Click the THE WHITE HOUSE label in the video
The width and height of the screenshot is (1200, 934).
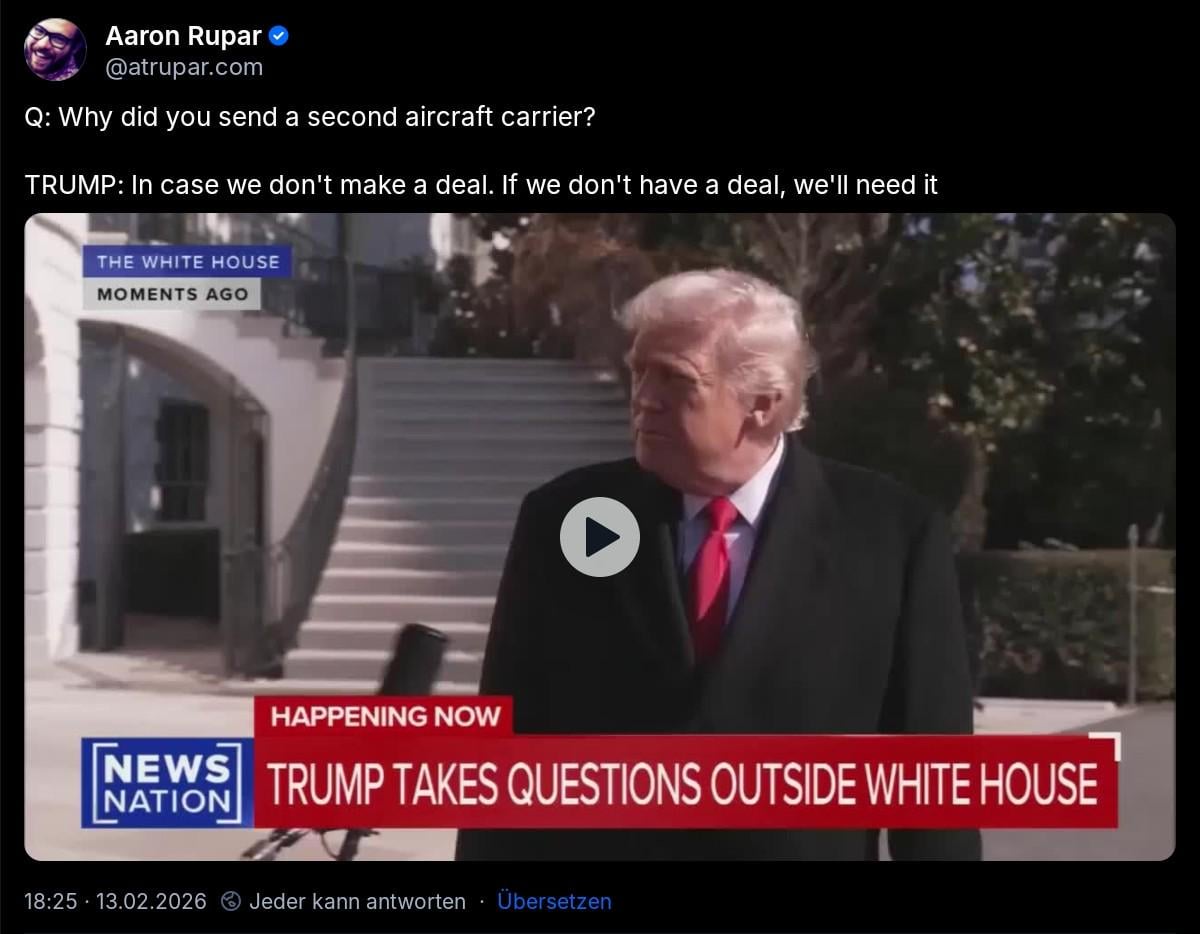(x=187, y=262)
